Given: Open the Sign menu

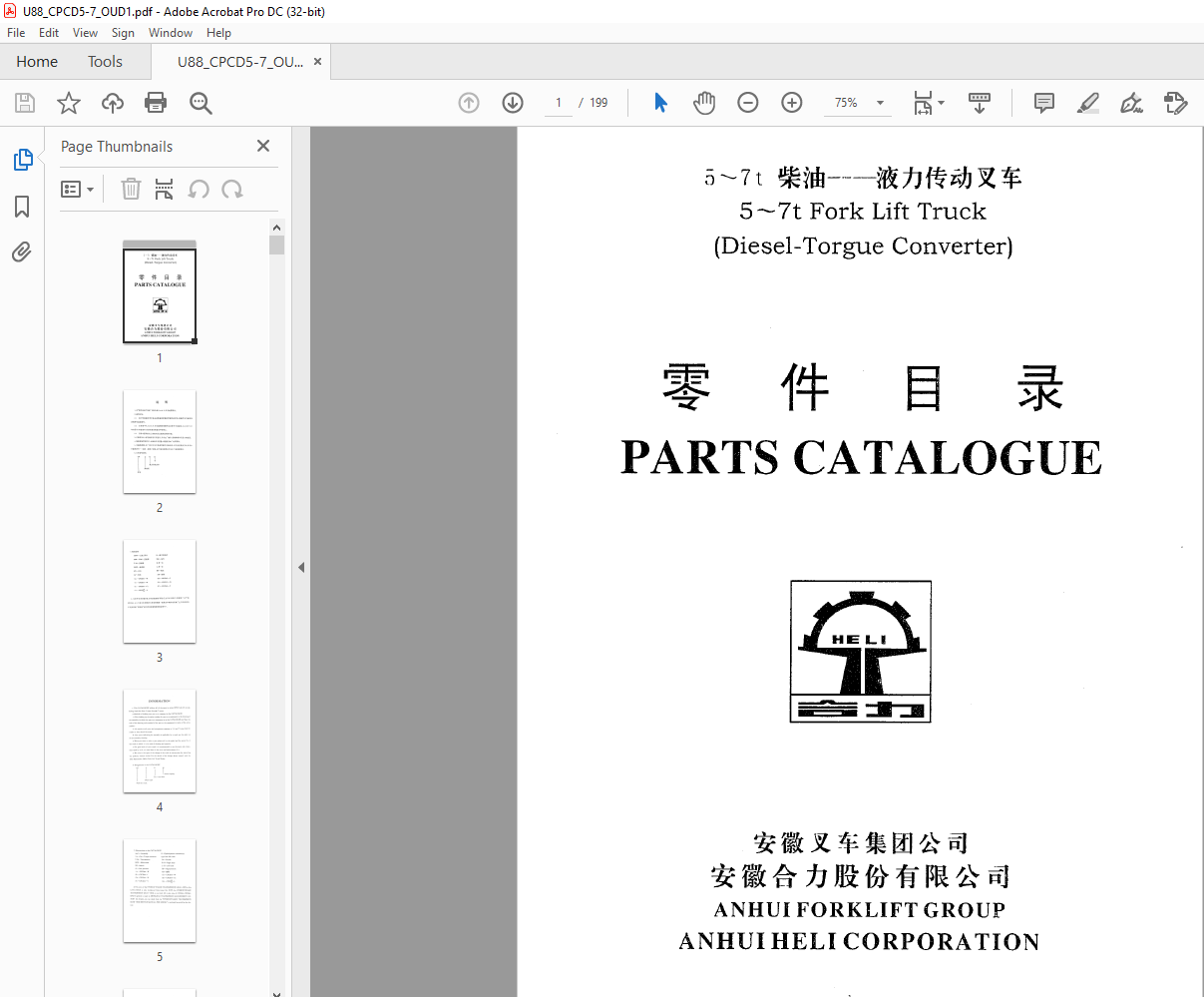Looking at the screenshot, I should pos(123,33).
